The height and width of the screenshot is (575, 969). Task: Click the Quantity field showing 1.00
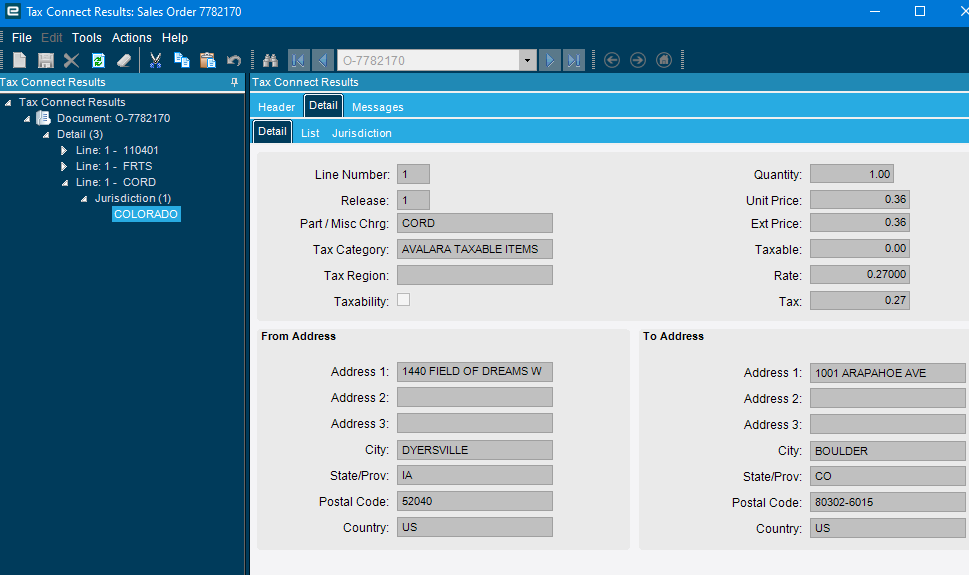pos(852,174)
